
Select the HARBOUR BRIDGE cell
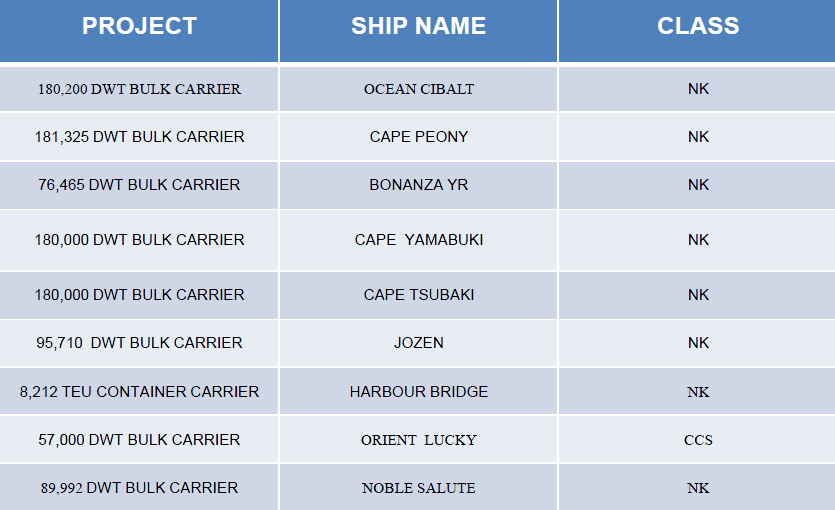[419, 392]
